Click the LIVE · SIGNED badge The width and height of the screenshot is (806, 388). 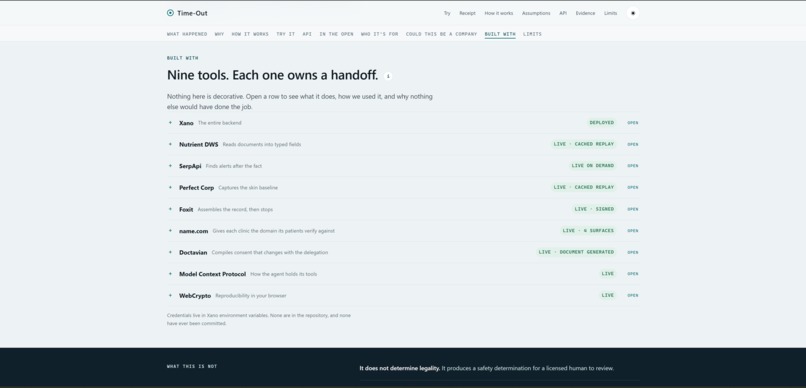coord(594,209)
